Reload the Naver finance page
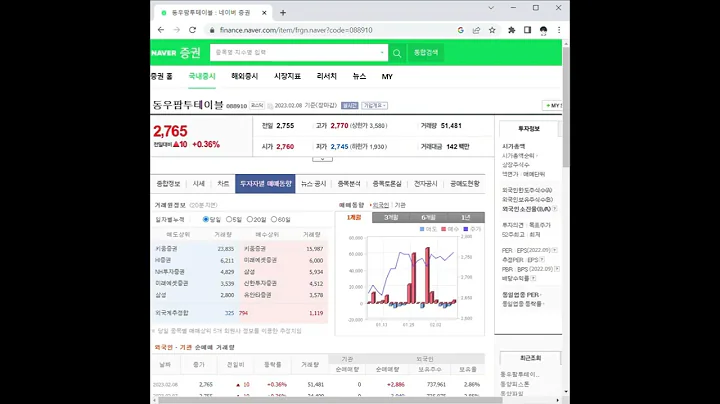Image resolution: width=720 pixels, height=404 pixels. (x=192, y=30)
